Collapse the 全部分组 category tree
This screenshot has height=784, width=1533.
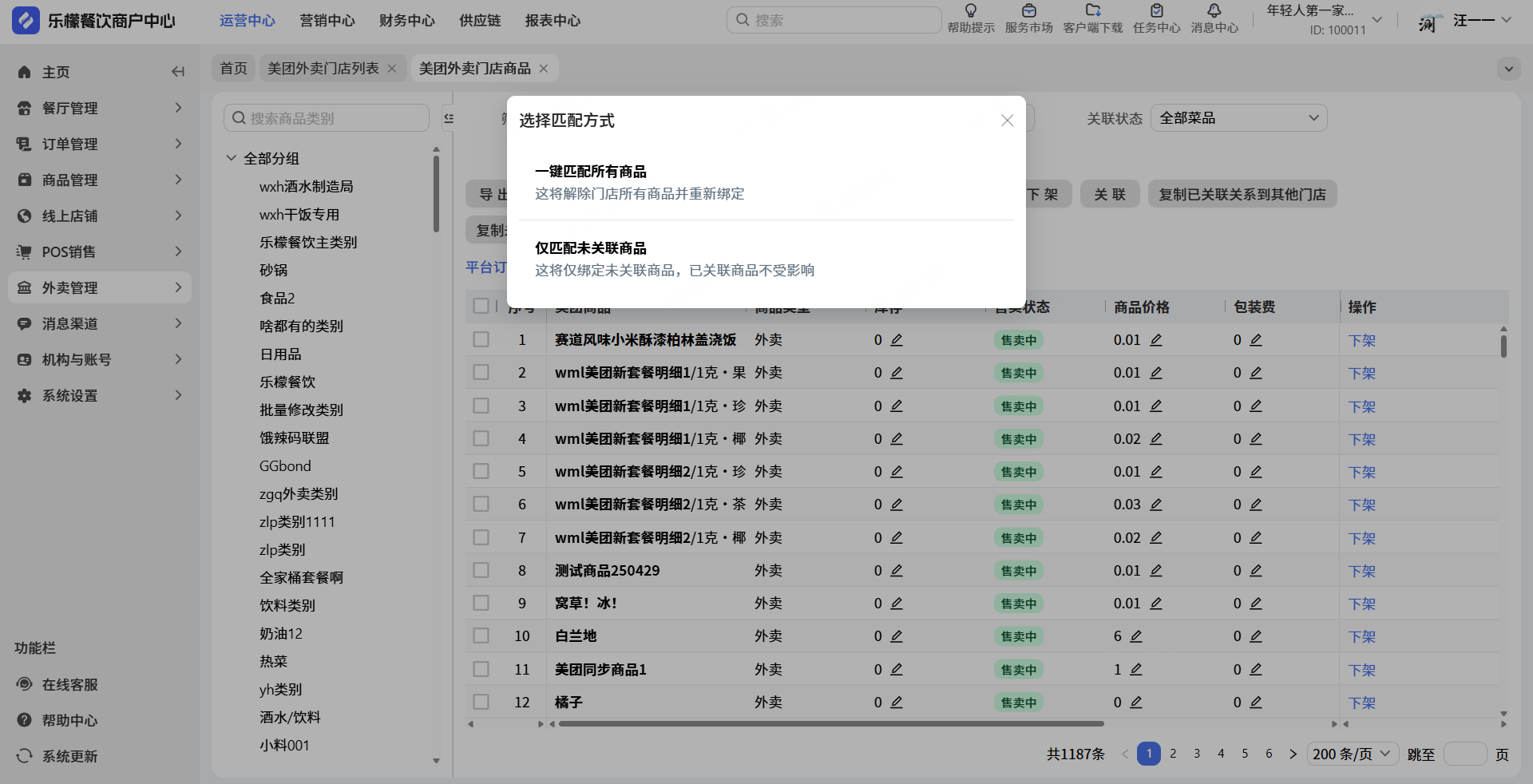point(232,158)
